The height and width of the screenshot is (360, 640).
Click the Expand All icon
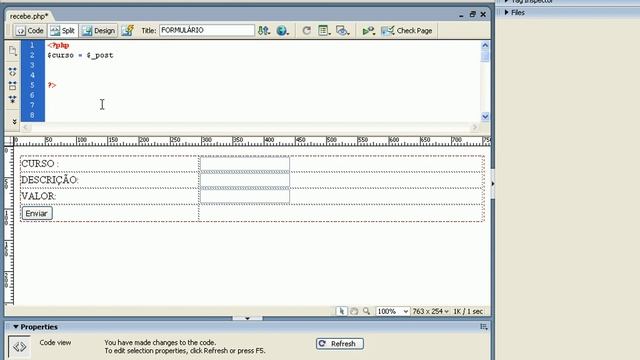13,99
